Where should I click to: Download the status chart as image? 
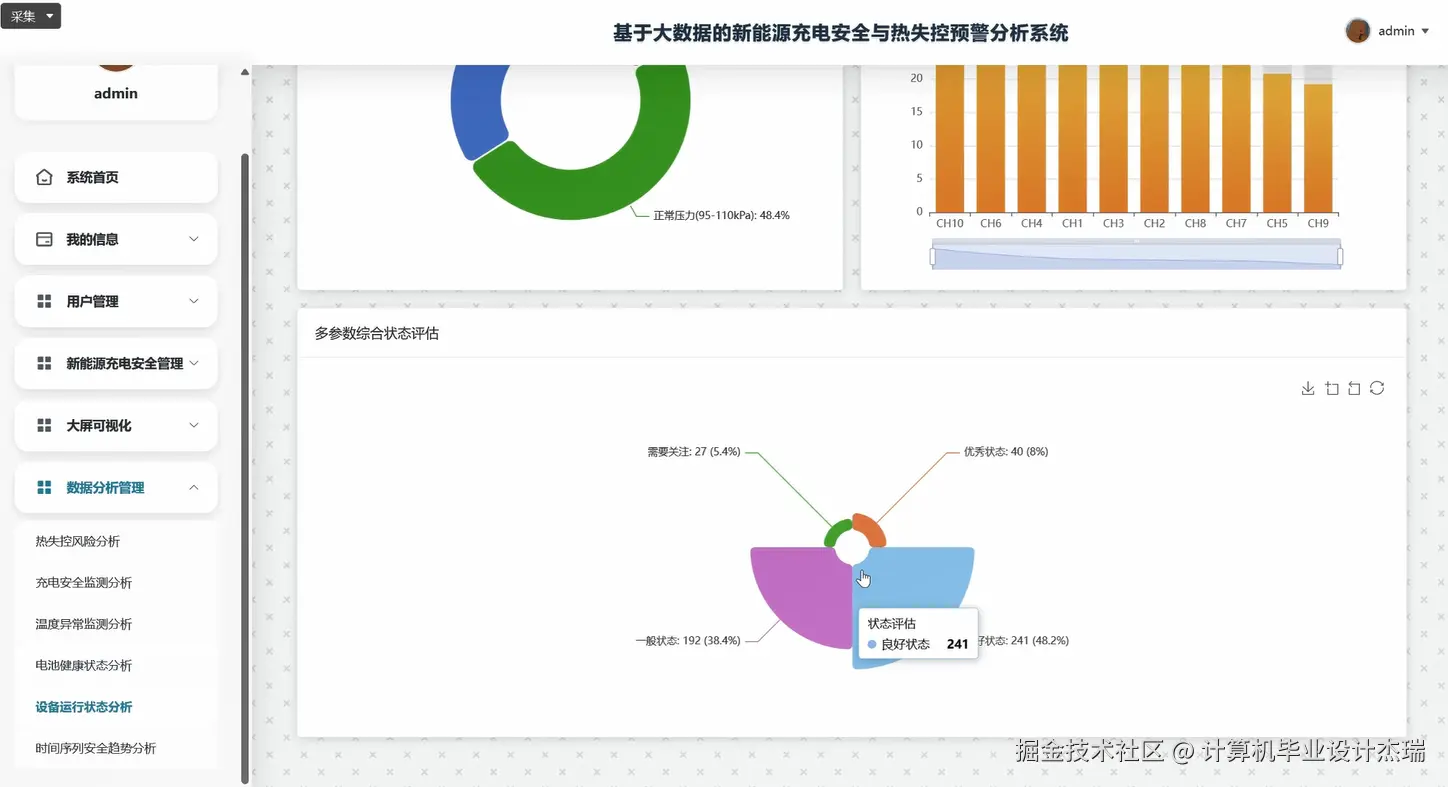pyautogui.click(x=1307, y=388)
